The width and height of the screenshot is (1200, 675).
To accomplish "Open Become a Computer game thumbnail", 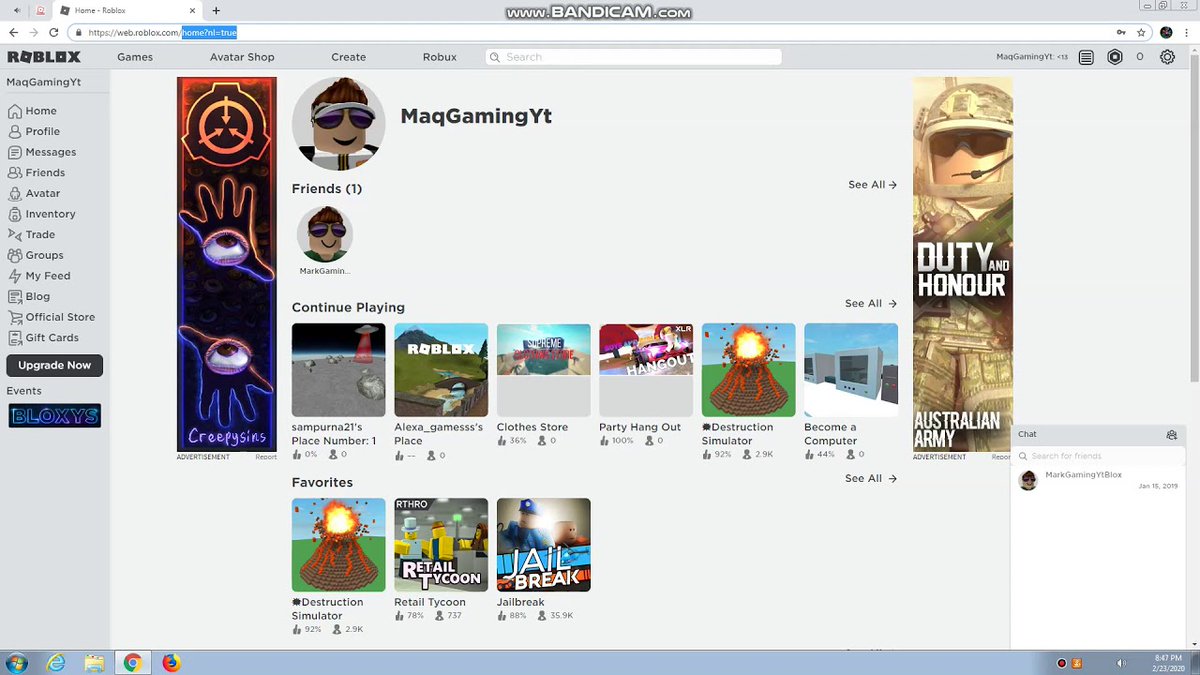I will pyautogui.click(x=851, y=370).
